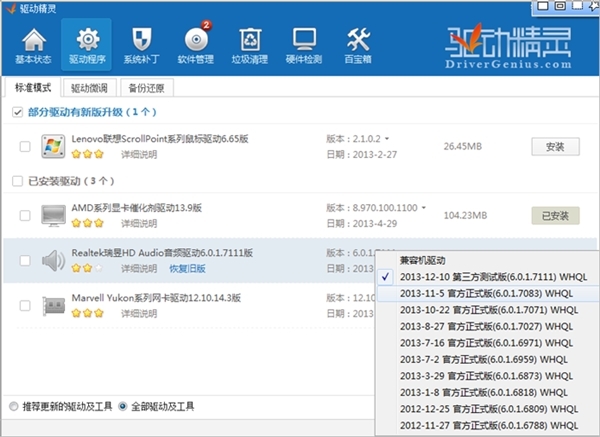Check the Lenovo ScrollPoint driver checkbox
The image size is (600, 437).
[25, 148]
